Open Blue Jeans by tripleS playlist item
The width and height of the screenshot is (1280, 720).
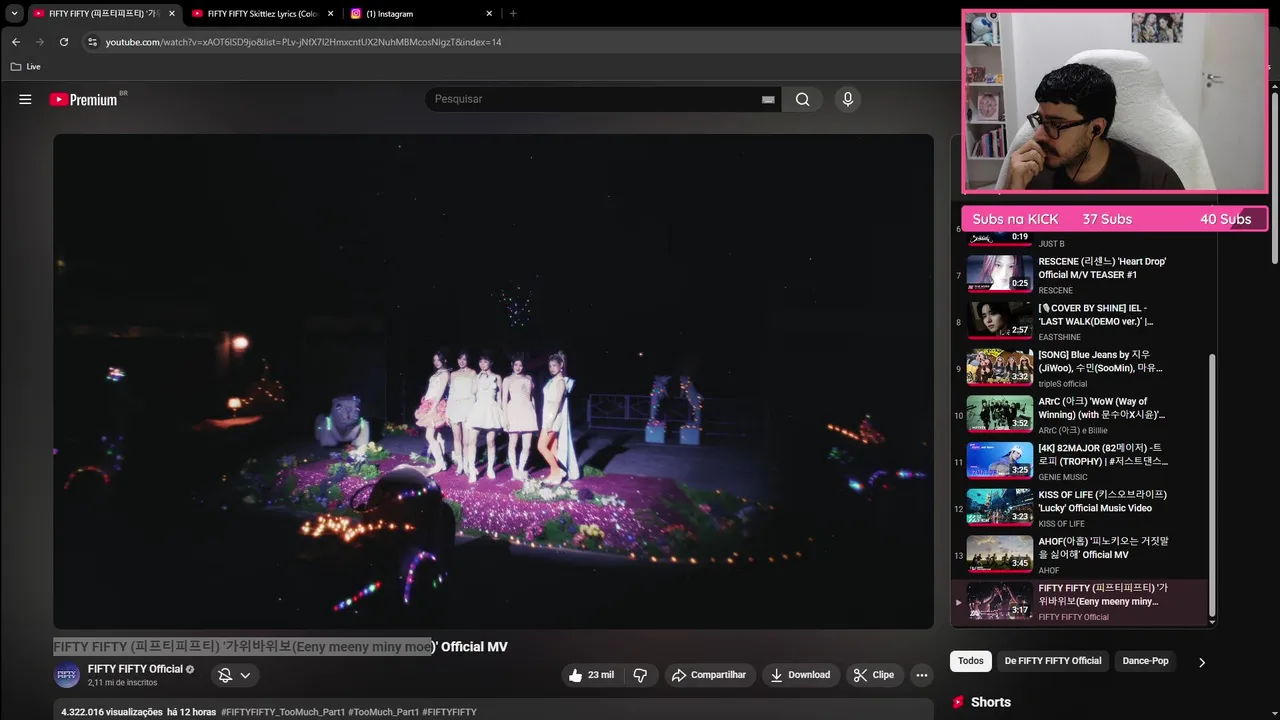pyautogui.click(x=1078, y=368)
